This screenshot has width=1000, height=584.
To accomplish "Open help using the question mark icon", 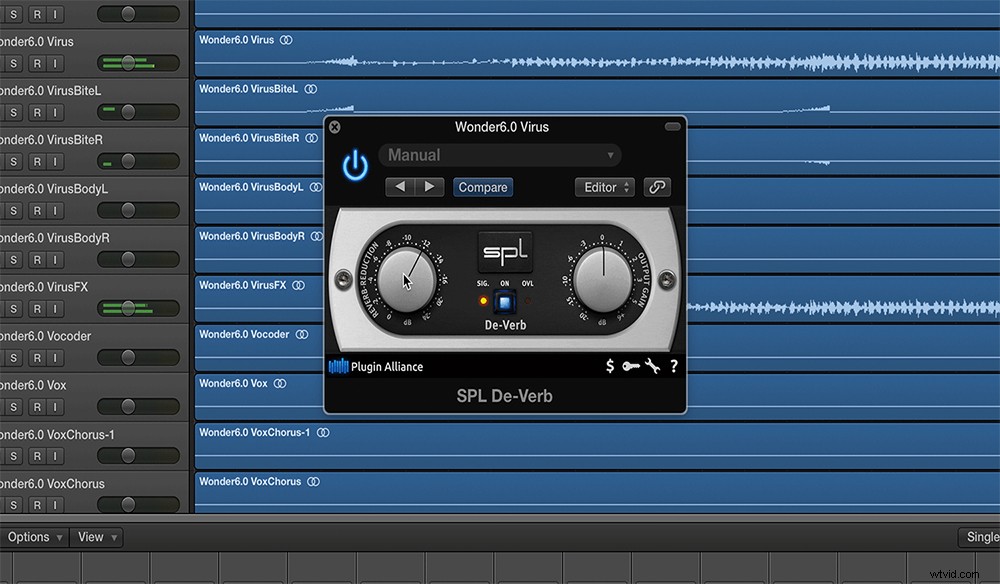I will pyautogui.click(x=673, y=366).
